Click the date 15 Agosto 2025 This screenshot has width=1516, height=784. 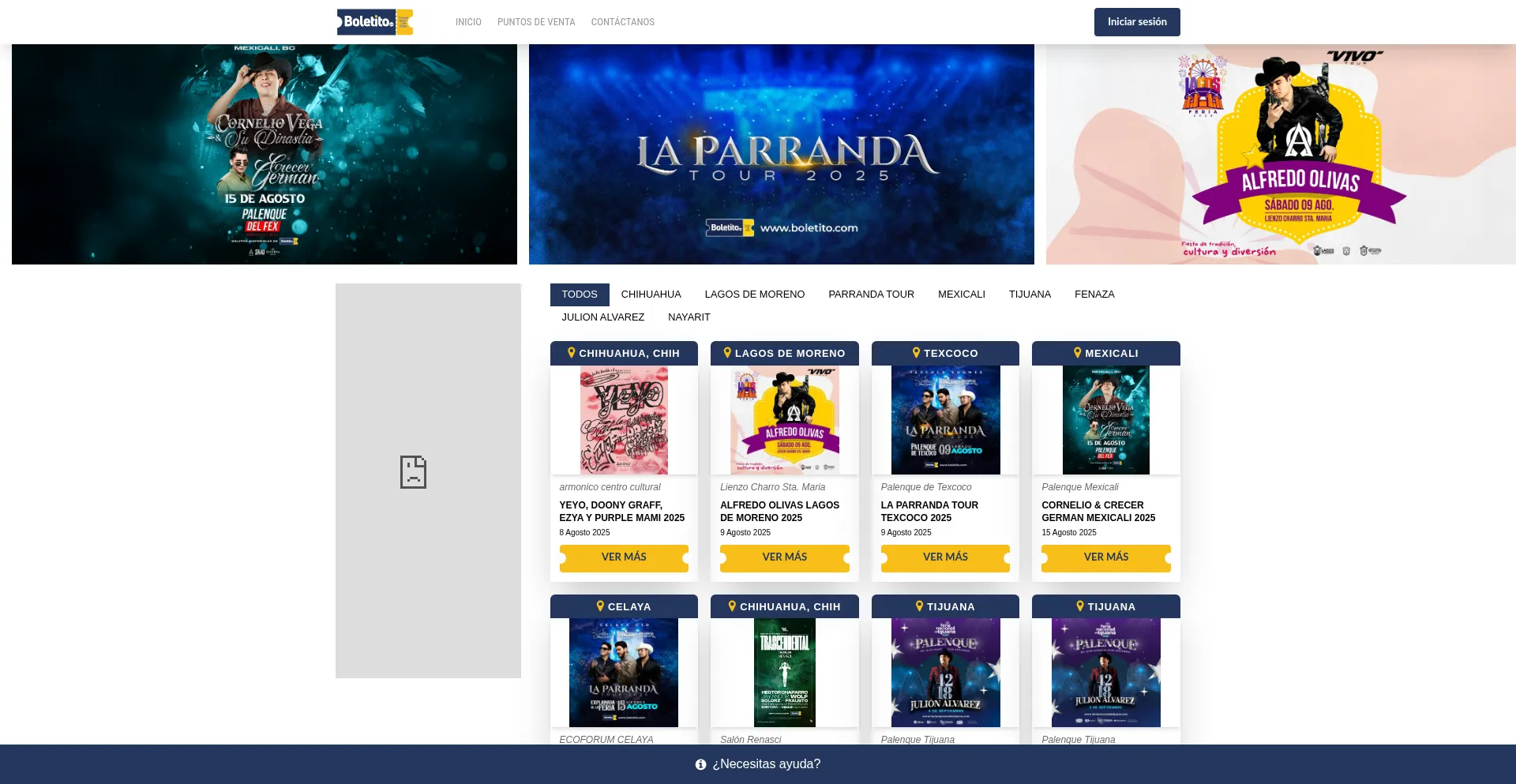click(x=1069, y=533)
